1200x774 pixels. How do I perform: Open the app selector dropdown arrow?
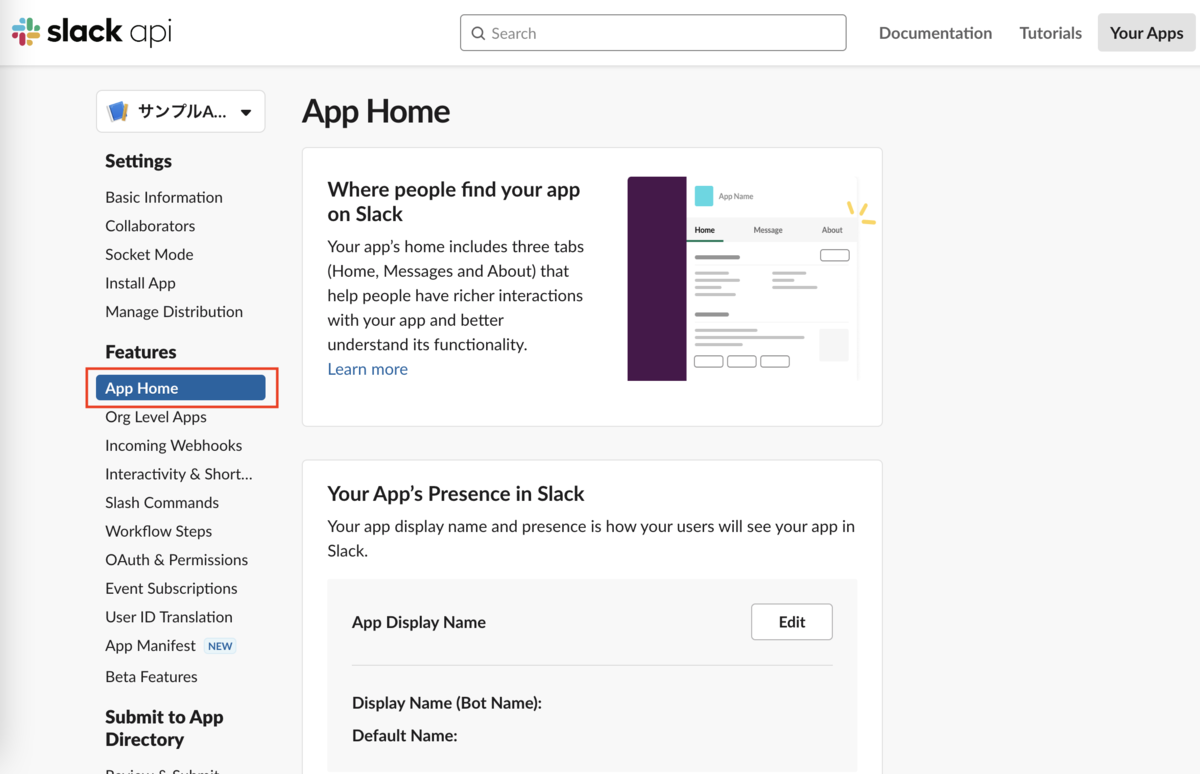[246, 113]
